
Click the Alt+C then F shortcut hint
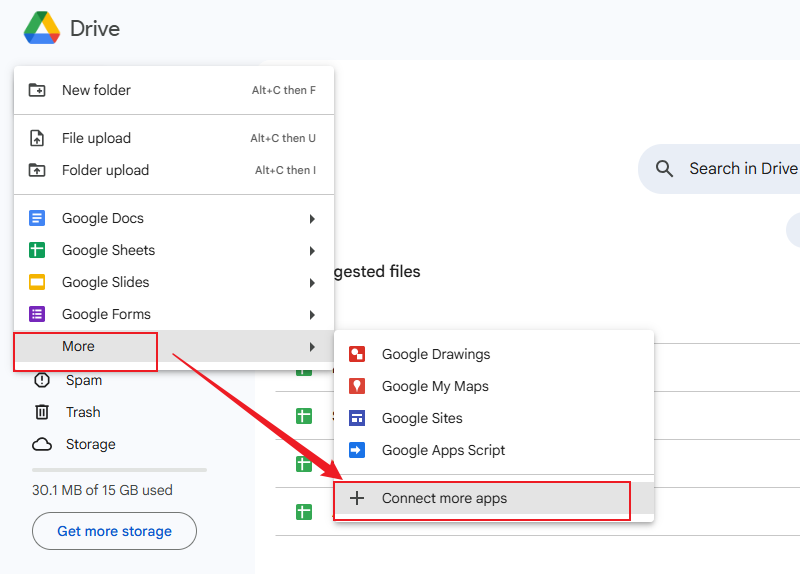(284, 90)
